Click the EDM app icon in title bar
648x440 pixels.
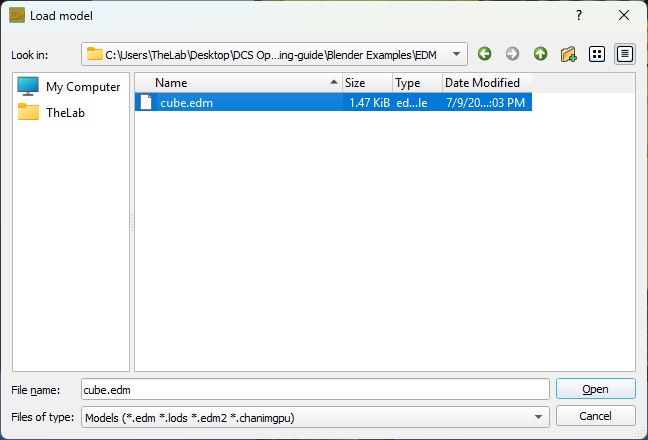17,15
